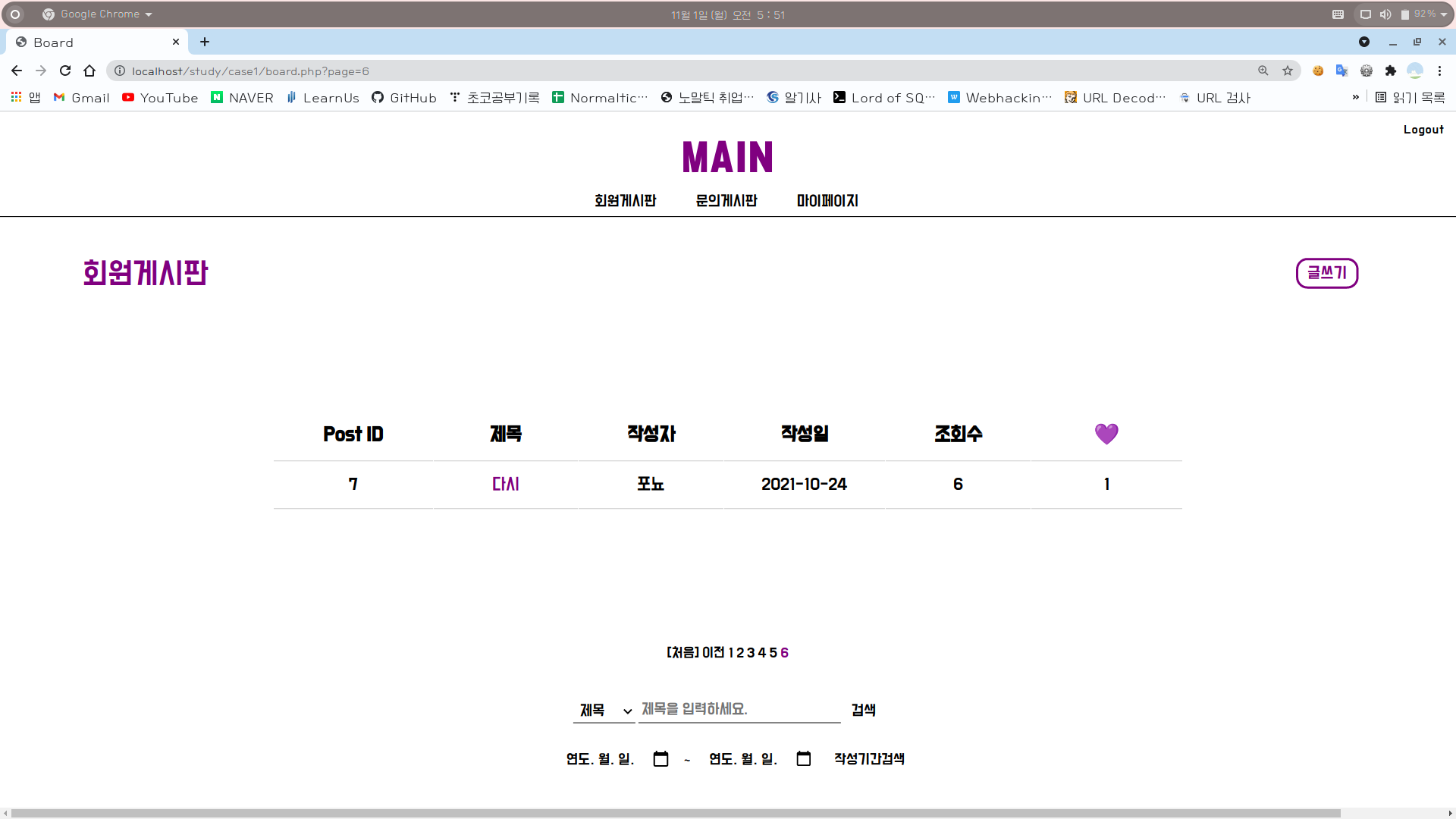
Task: Expand hidden bookmarks chevron
Action: pyautogui.click(x=1356, y=98)
